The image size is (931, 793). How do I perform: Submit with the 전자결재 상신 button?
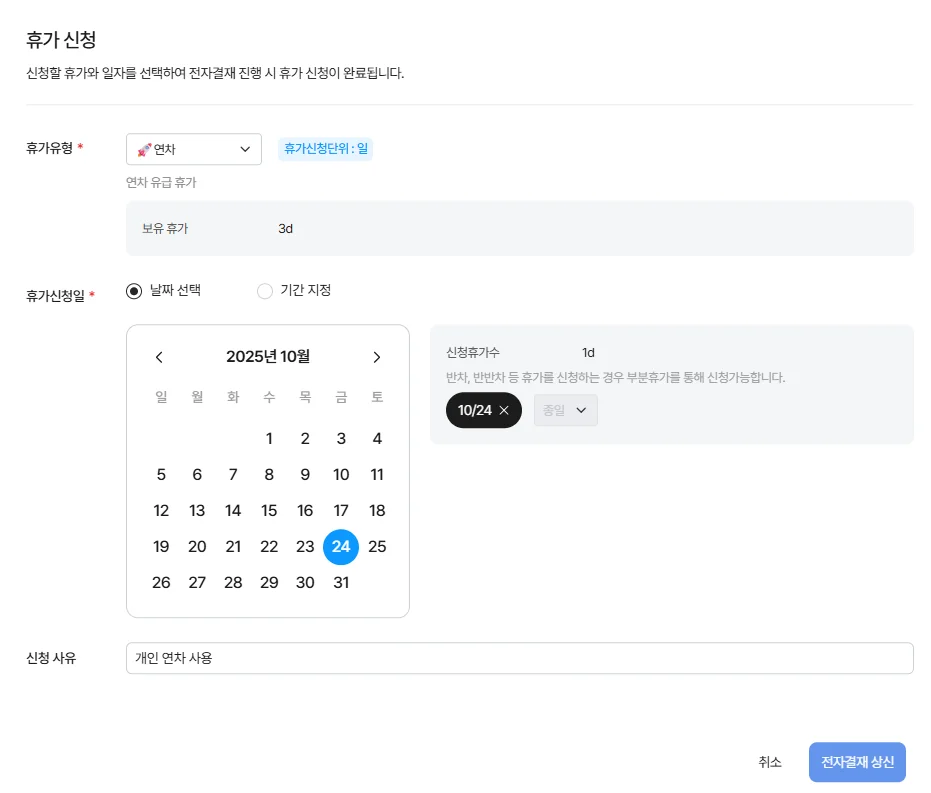[x=857, y=761]
